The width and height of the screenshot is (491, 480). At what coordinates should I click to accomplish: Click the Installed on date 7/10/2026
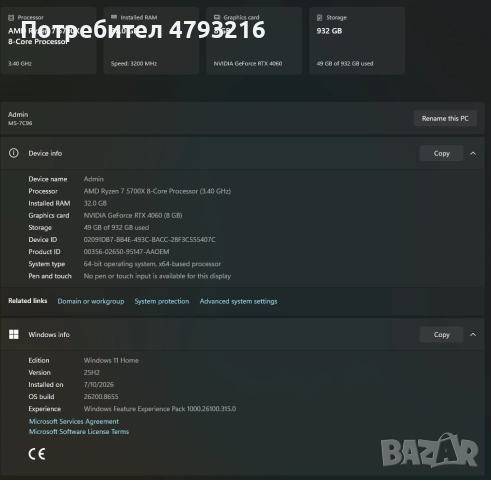pos(99,384)
